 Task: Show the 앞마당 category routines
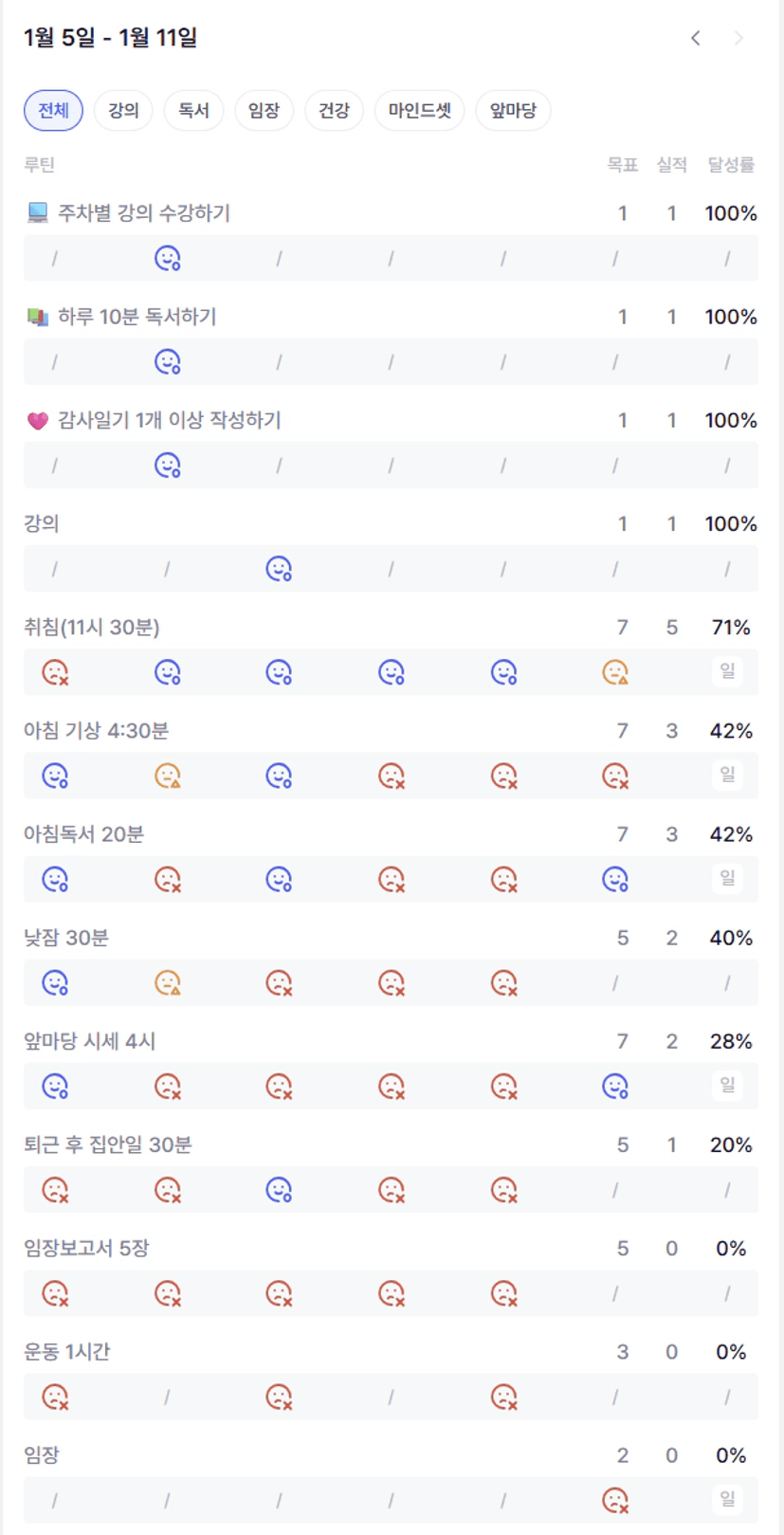coord(513,110)
